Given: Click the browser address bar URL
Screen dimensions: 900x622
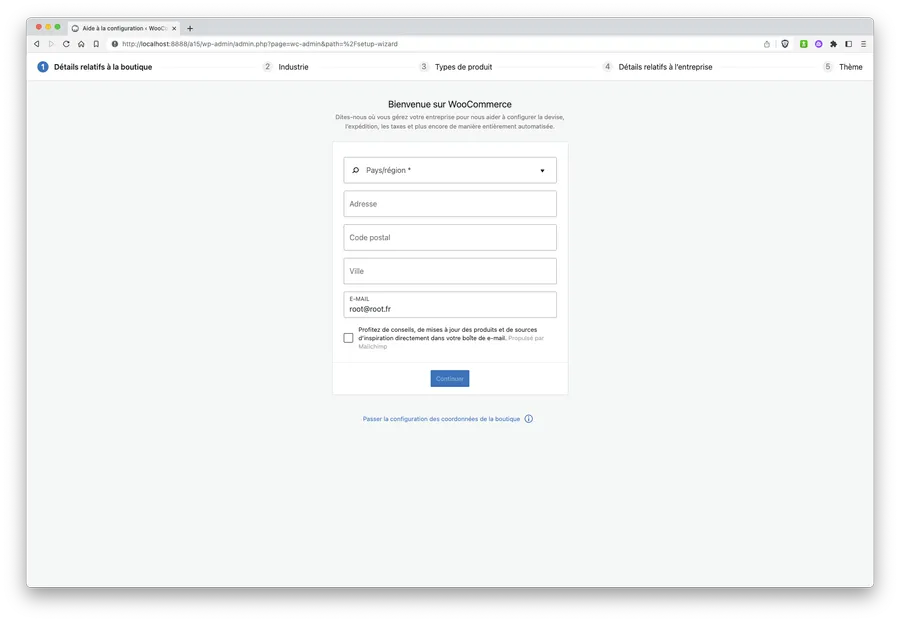Looking at the screenshot, I should [x=259, y=44].
